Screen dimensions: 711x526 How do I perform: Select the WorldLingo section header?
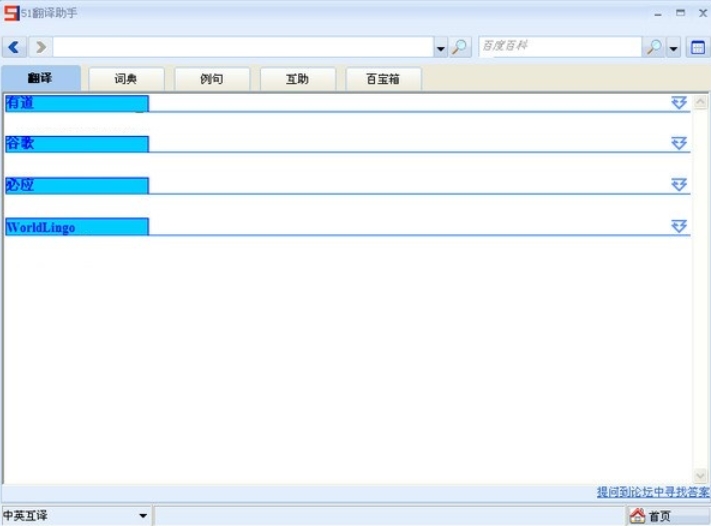[x=77, y=227]
